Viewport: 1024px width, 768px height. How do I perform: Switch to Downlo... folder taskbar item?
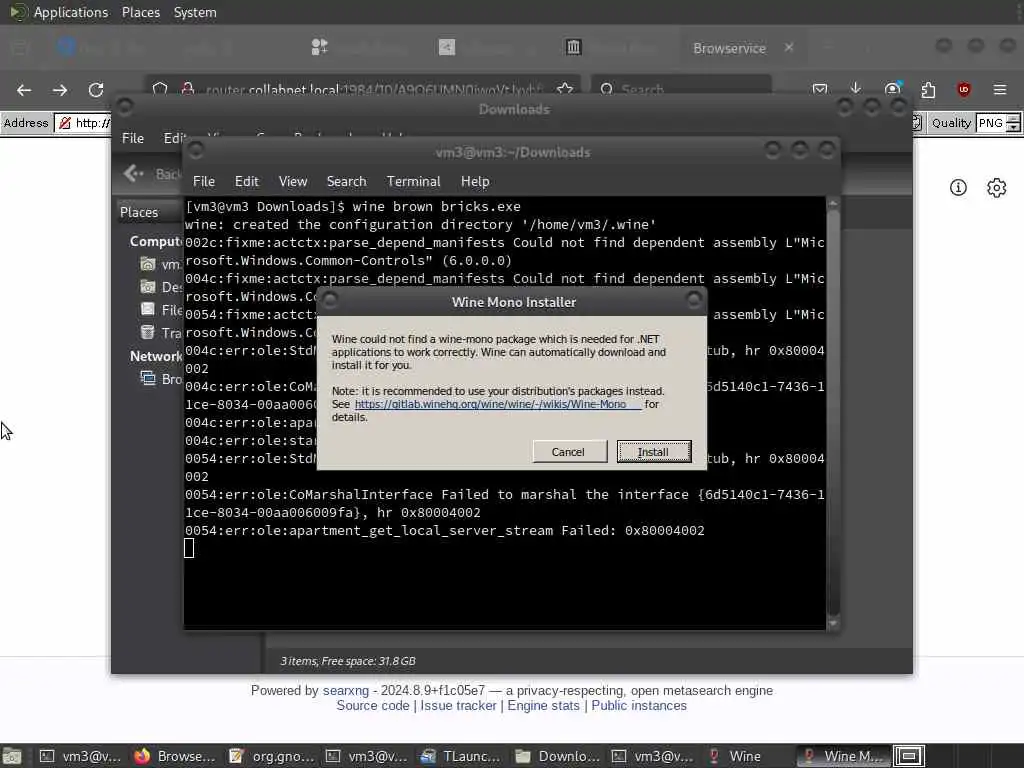[x=557, y=756]
